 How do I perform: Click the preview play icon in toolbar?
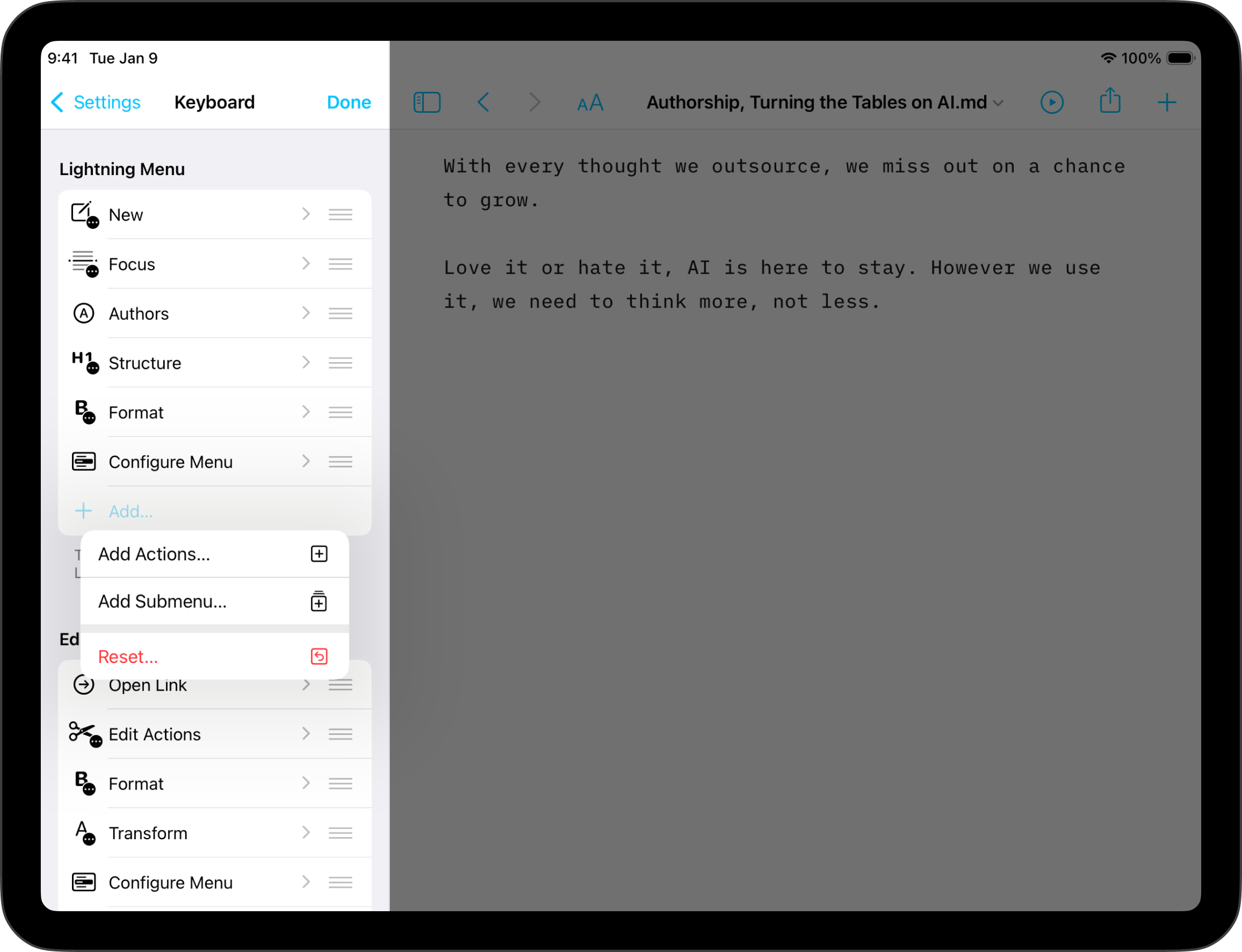click(1052, 102)
